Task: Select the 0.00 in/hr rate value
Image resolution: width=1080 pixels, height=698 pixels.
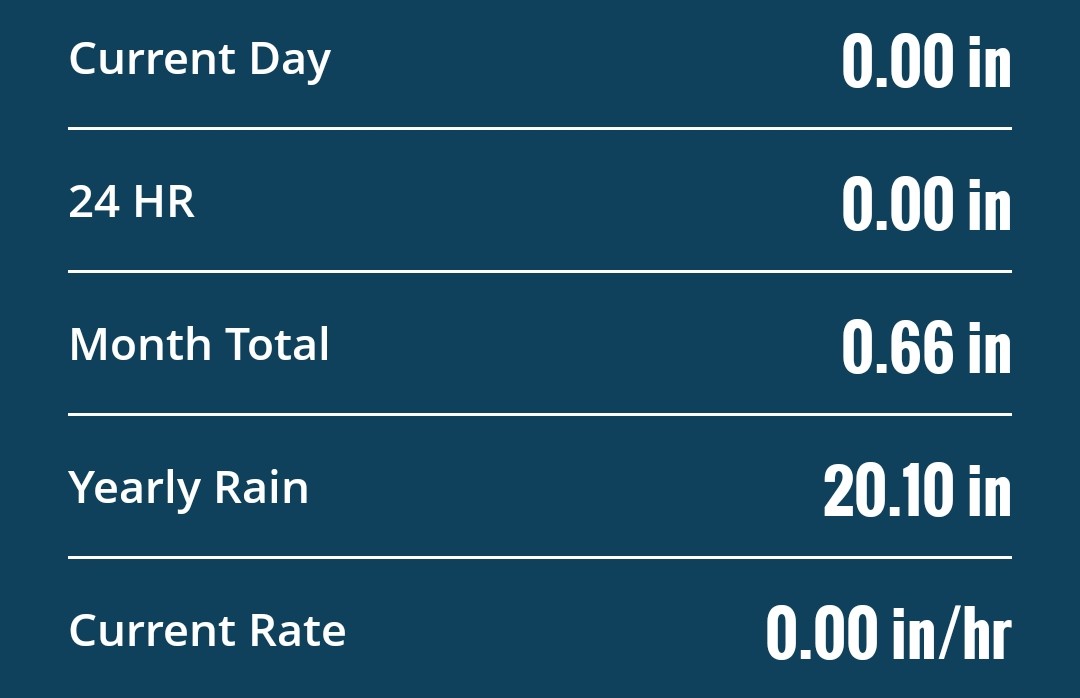Action: pyautogui.click(x=889, y=633)
